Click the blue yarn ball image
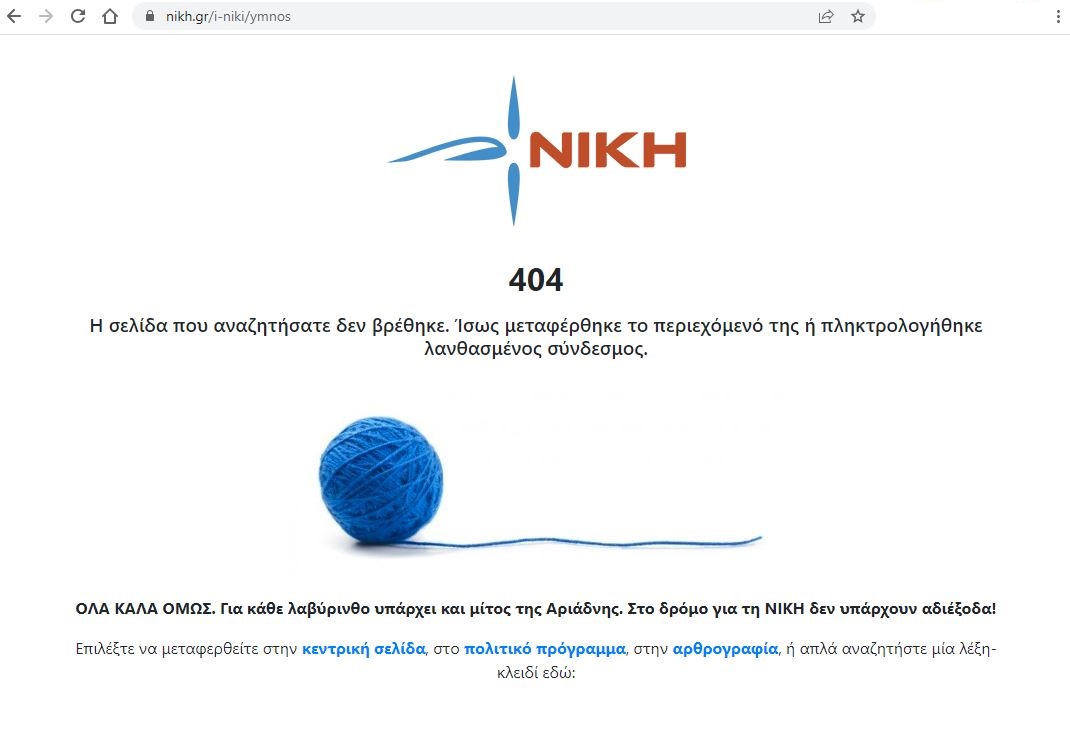 381,480
